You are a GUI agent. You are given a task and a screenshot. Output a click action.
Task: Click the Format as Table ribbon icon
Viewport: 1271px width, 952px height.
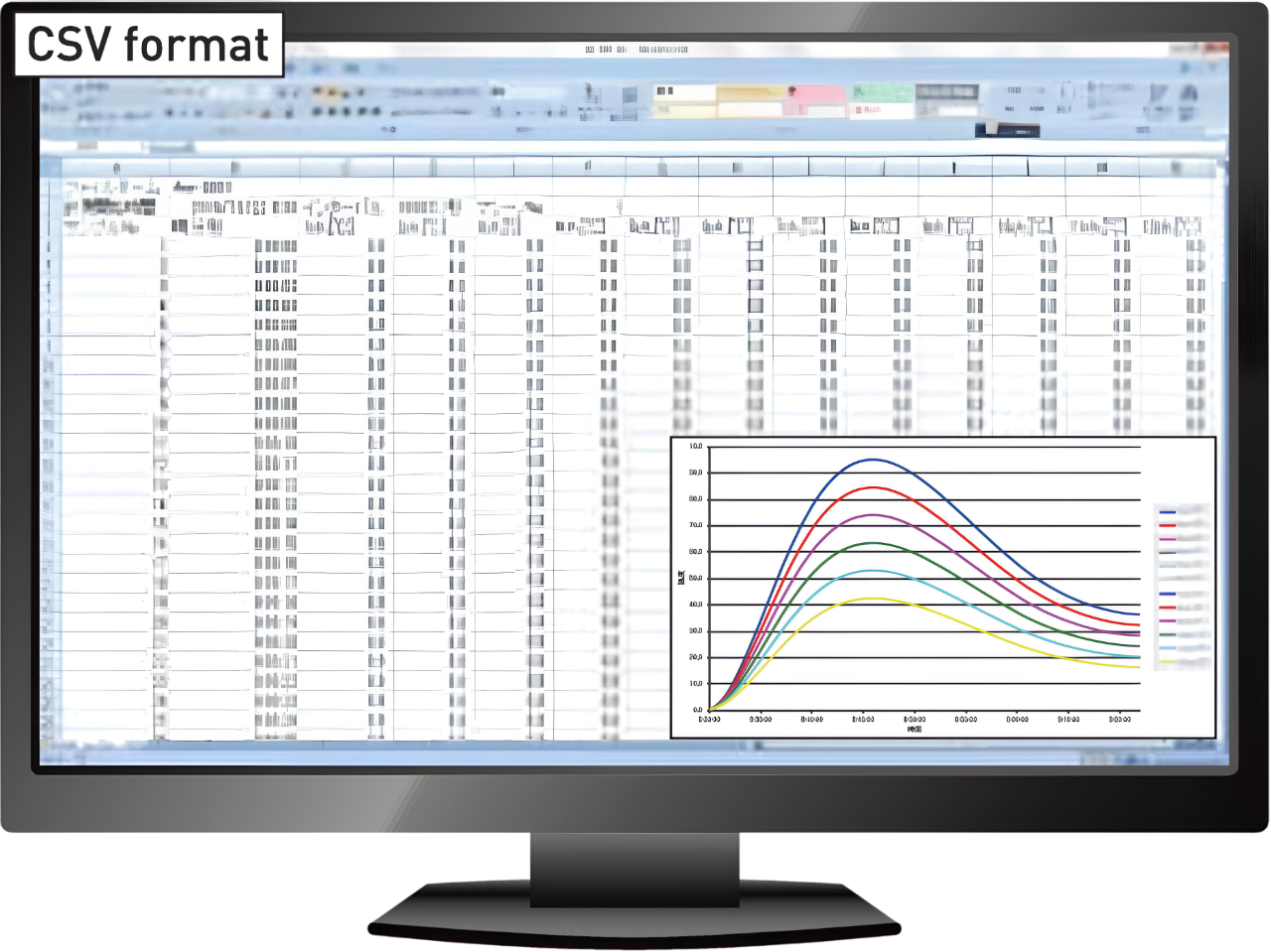pyautogui.click(x=630, y=101)
